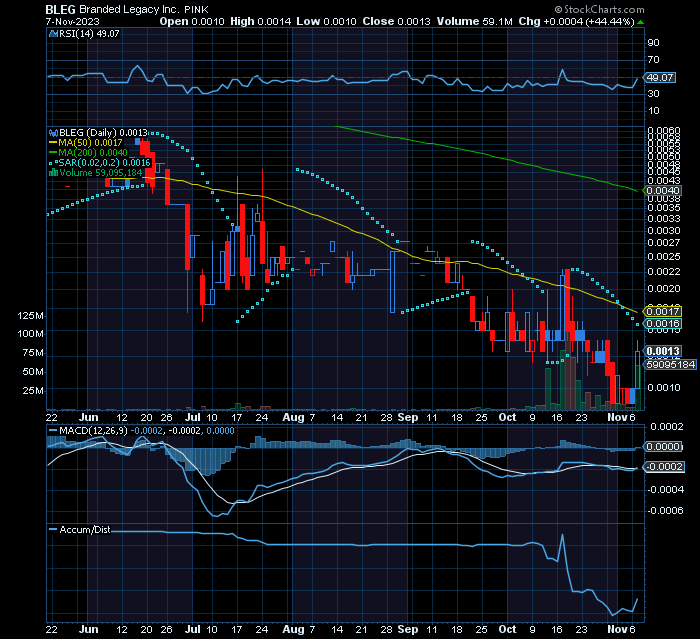Click the 90 RSI axis label
This screenshot has width=700, height=639.
point(653,42)
